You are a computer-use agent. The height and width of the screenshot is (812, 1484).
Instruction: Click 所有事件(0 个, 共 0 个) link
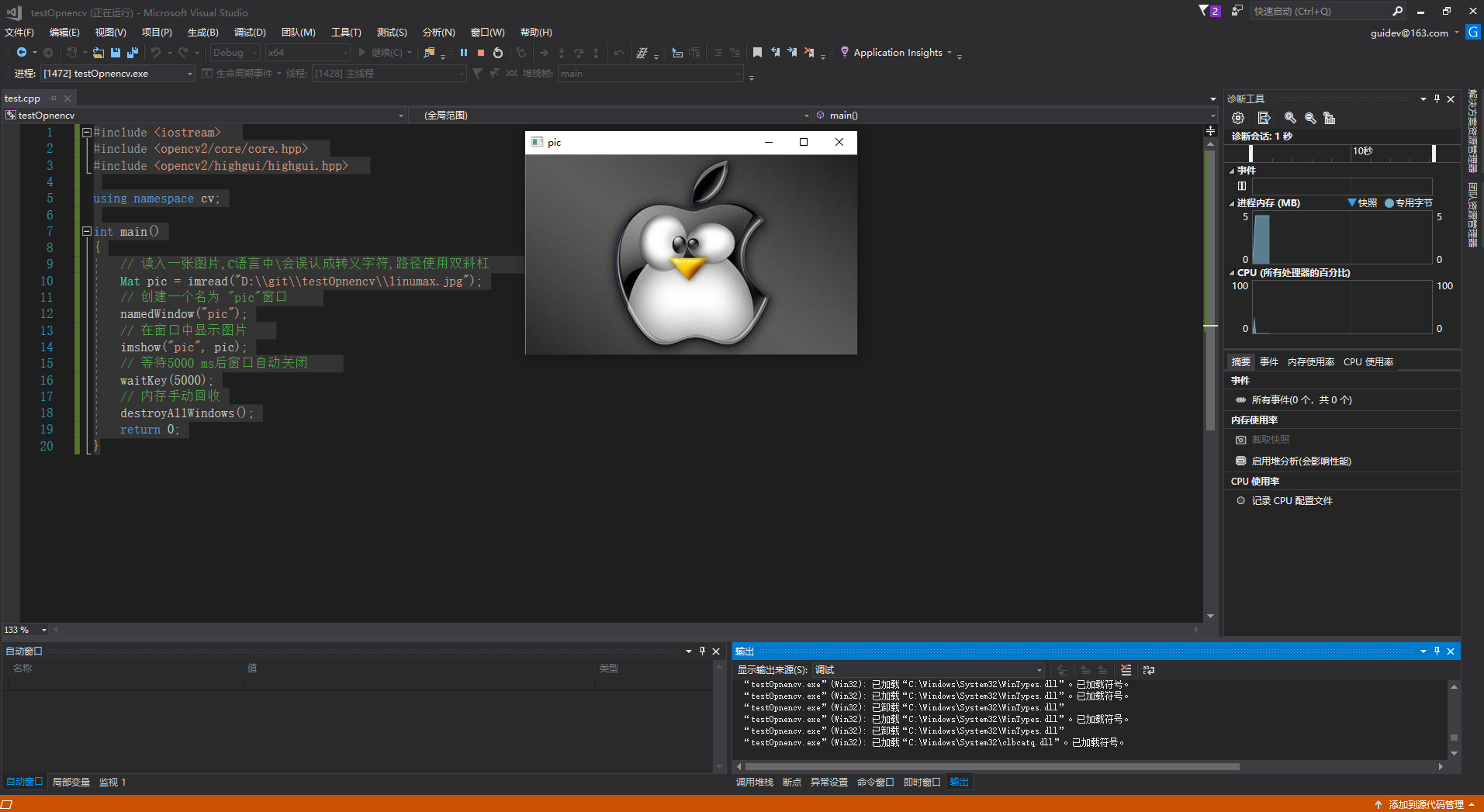click(x=1301, y=400)
